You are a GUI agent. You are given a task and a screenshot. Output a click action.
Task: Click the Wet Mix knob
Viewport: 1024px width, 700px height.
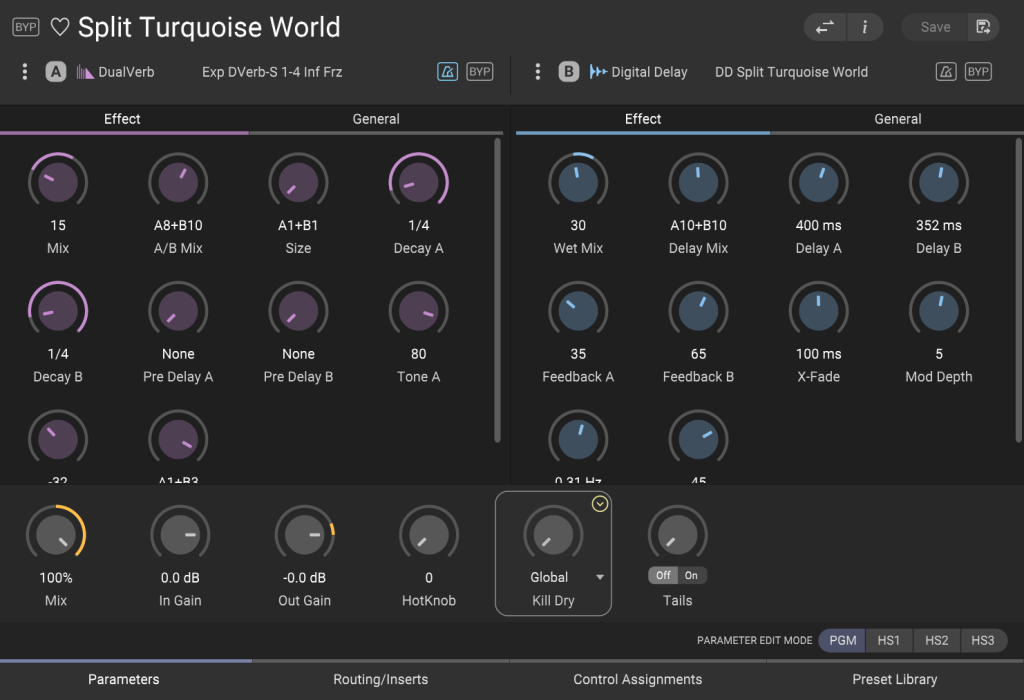[578, 182]
